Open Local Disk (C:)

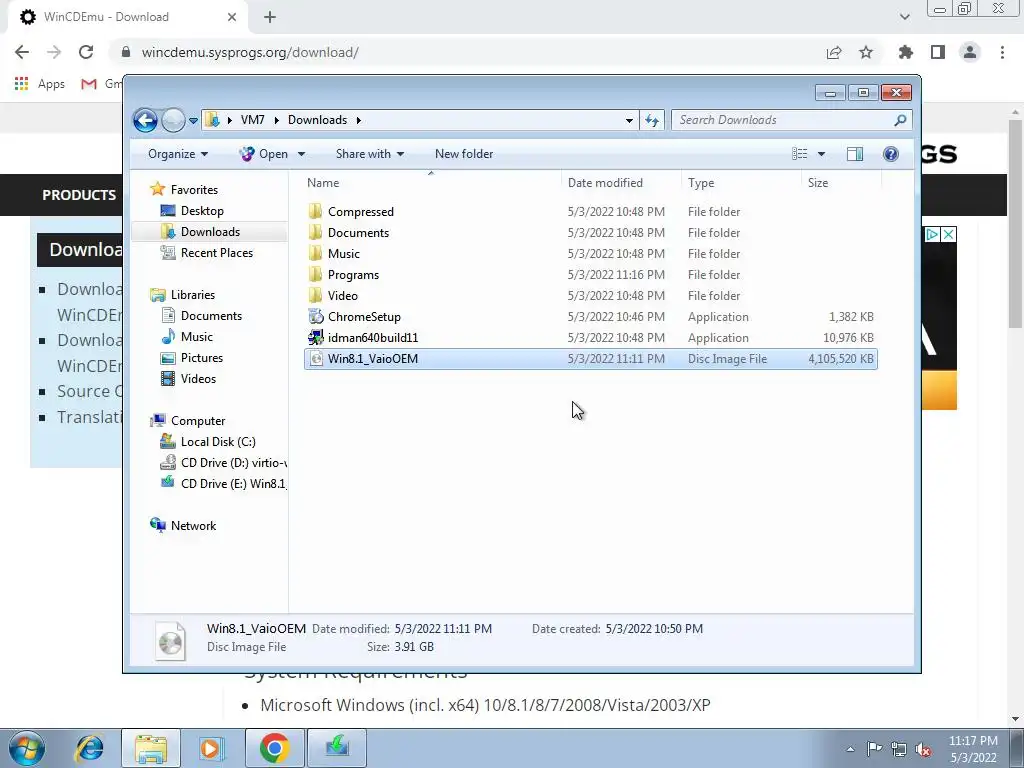pyautogui.click(x=217, y=442)
